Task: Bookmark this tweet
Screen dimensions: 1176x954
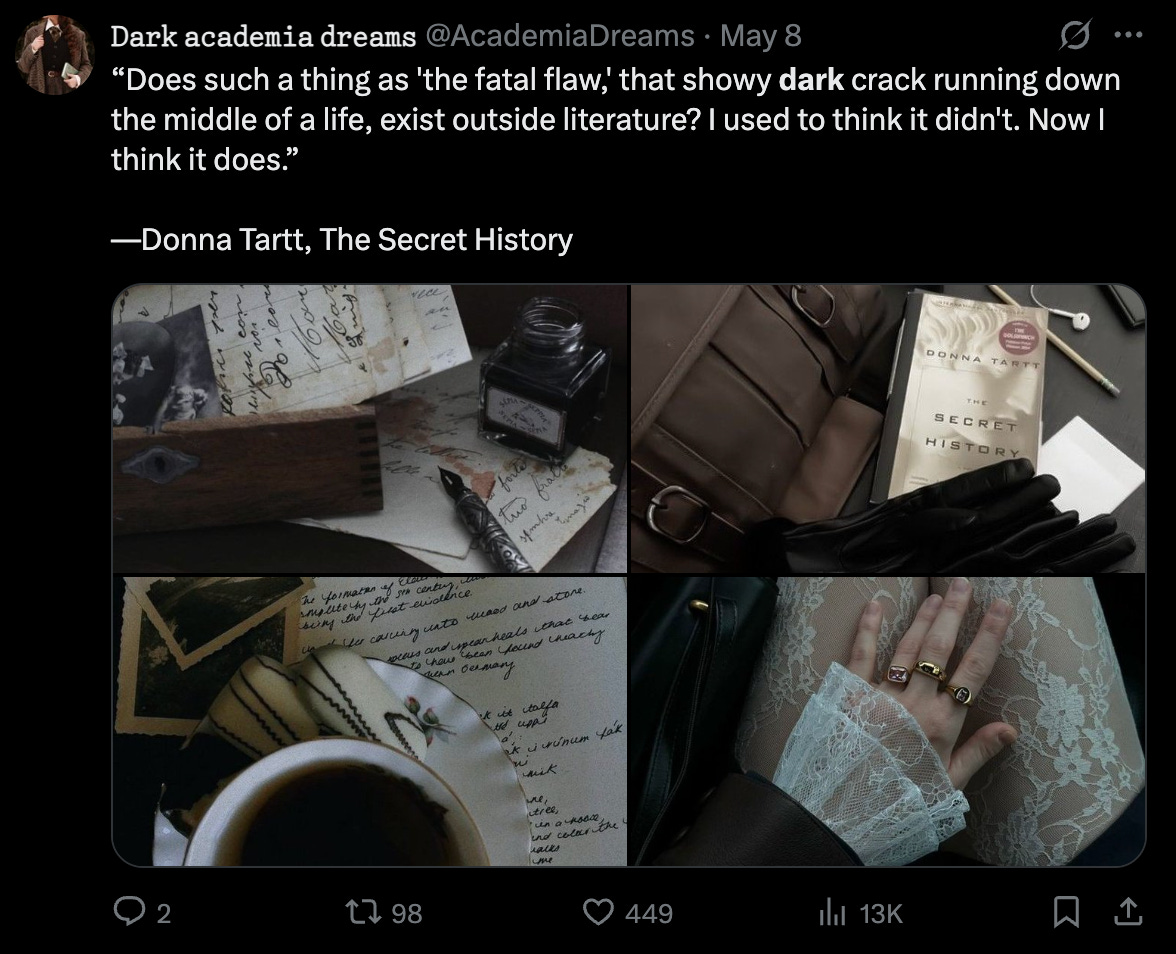Action: tap(1066, 913)
